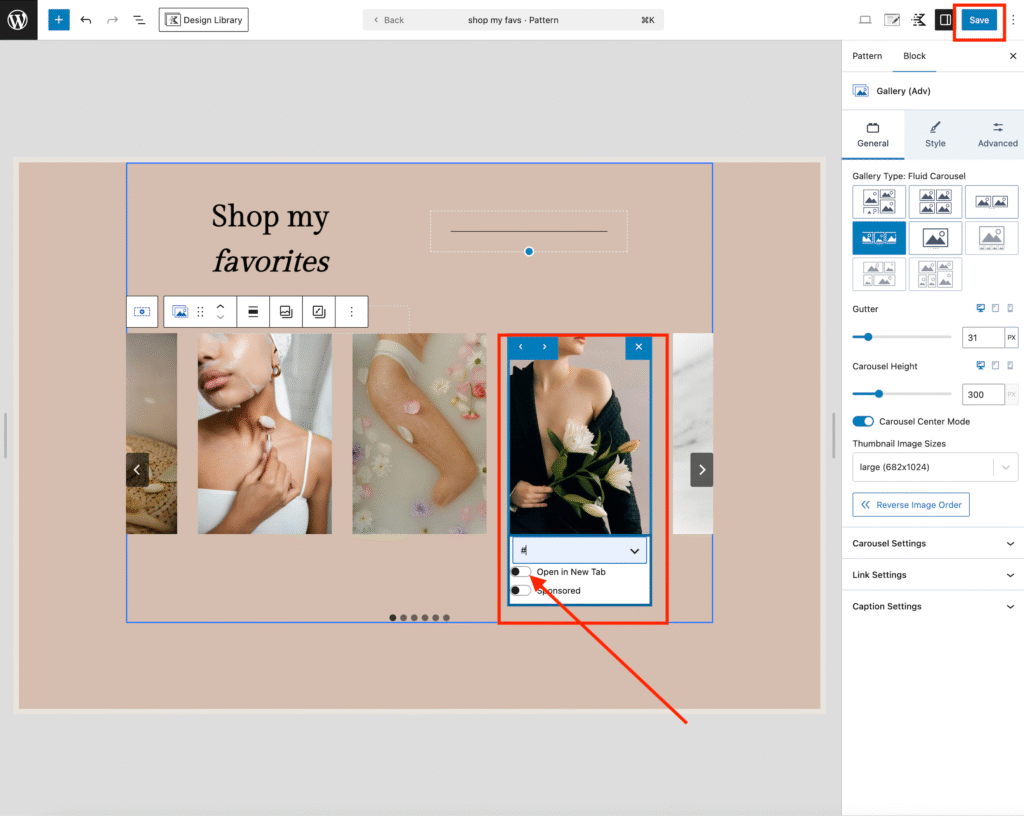Click the previous carousel slide arrow
Screen dimensions: 1024x816
pos(137,470)
